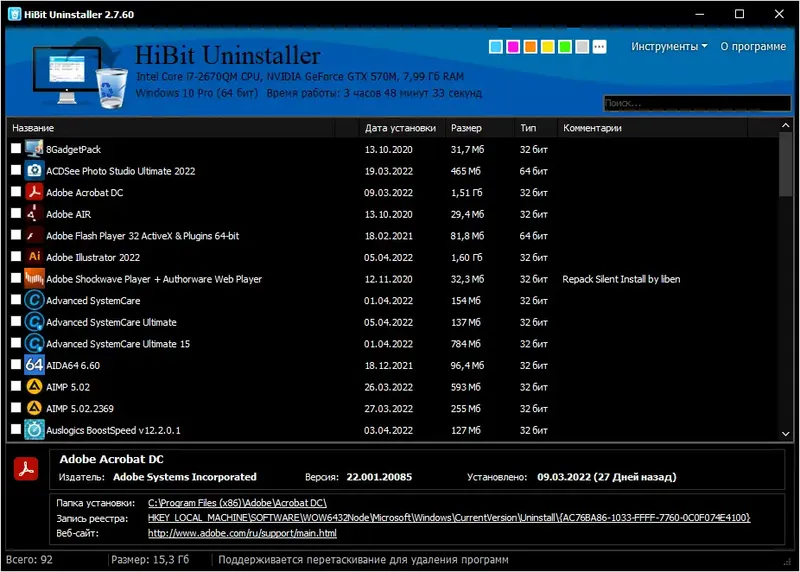Click the version 22.001.20085 value
Viewport: 800px width, 572px height.
(x=379, y=477)
